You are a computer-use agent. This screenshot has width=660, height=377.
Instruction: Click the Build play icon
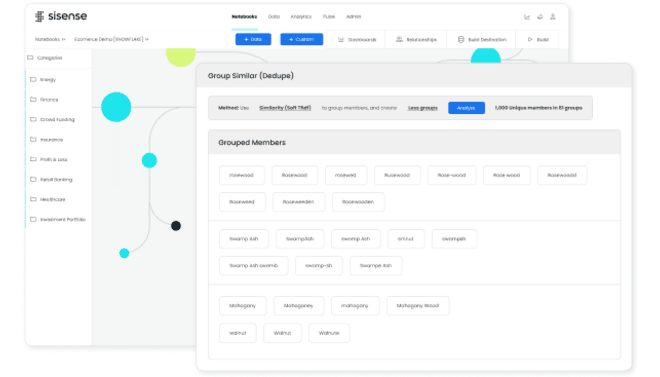pos(530,40)
